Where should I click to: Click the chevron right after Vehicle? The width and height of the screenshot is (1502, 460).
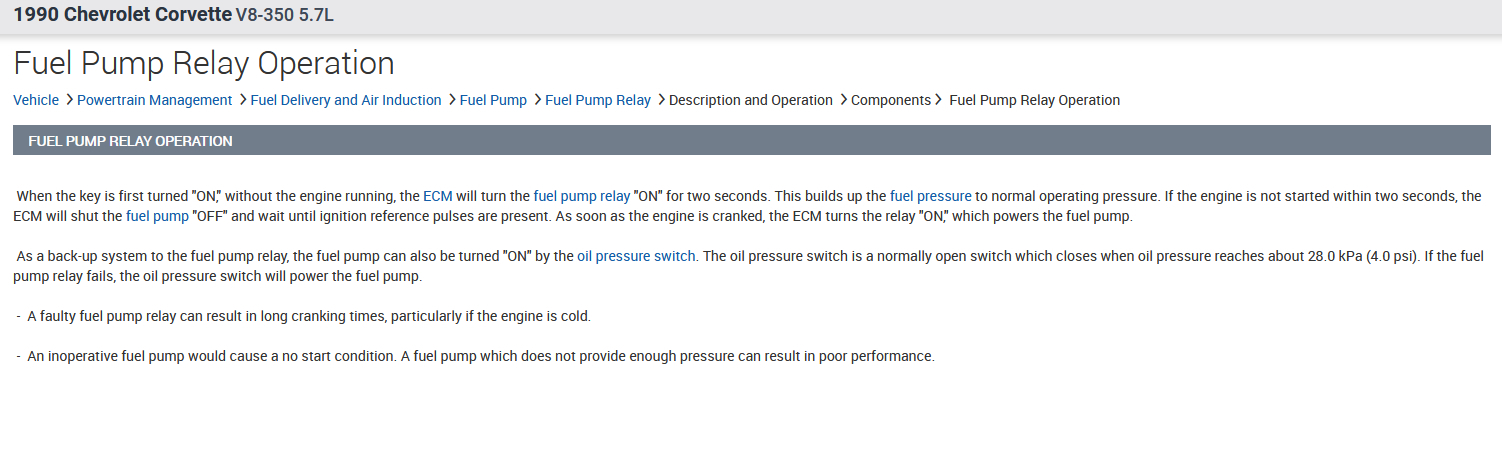pyautogui.click(x=69, y=100)
